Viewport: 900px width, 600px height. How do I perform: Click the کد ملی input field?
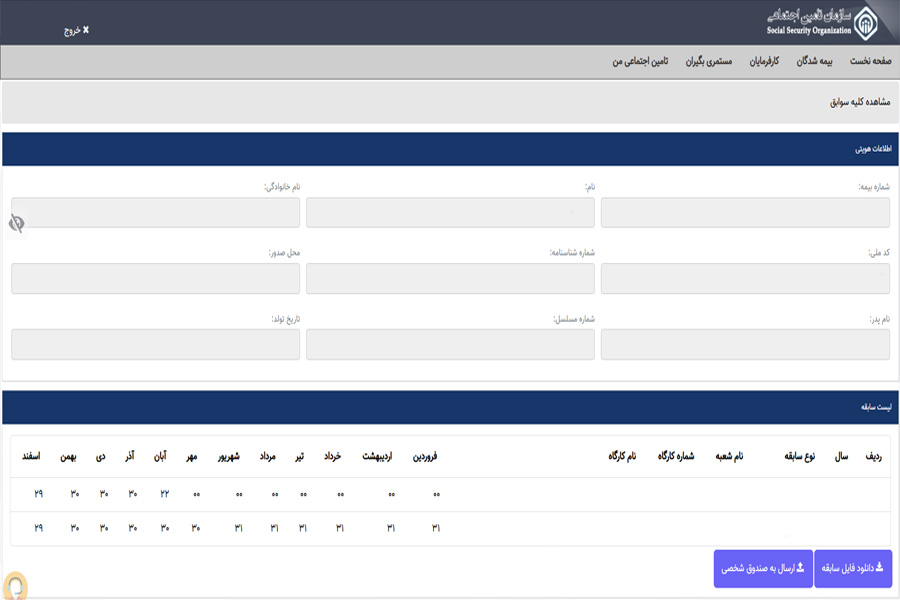click(745, 278)
